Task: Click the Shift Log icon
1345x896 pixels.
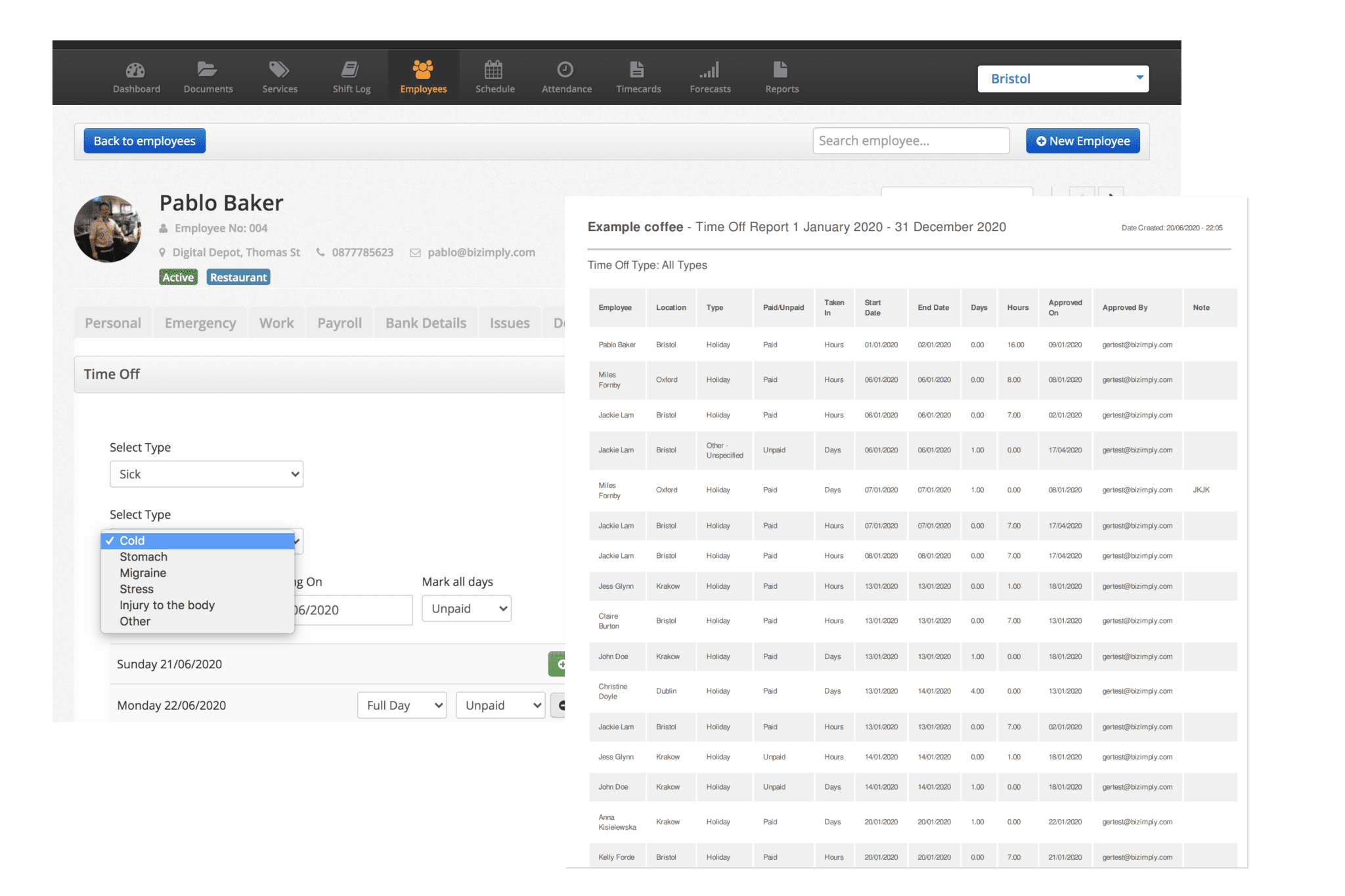Action: pyautogui.click(x=351, y=75)
